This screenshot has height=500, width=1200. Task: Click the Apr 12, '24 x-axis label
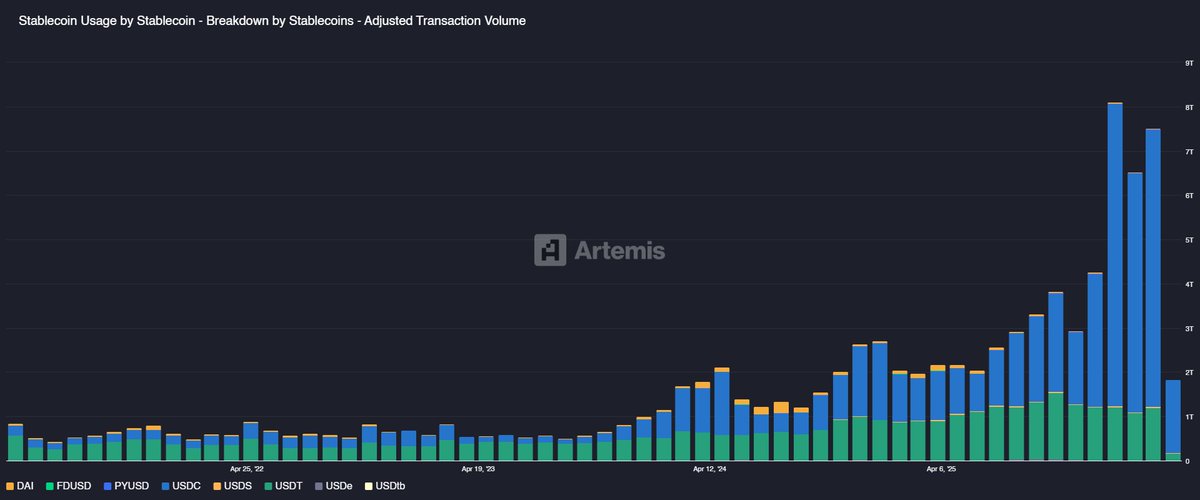pyautogui.click(x=709, y=468)
